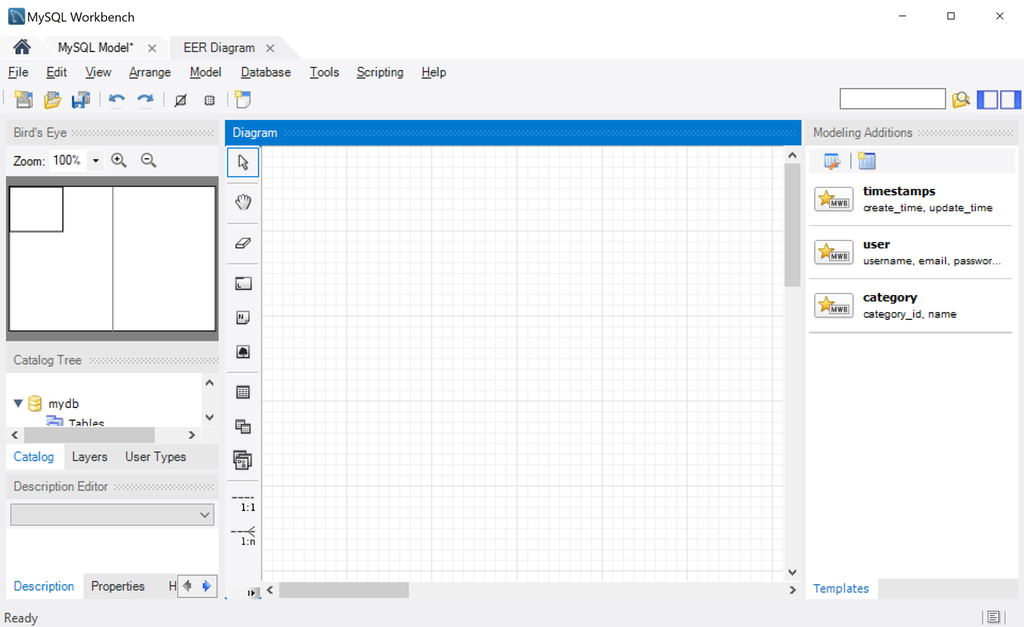Image resolution: width=1024 pixels, height=627 pixels.
Task: Toggle navigation between description entries
Action: point(197,586)
